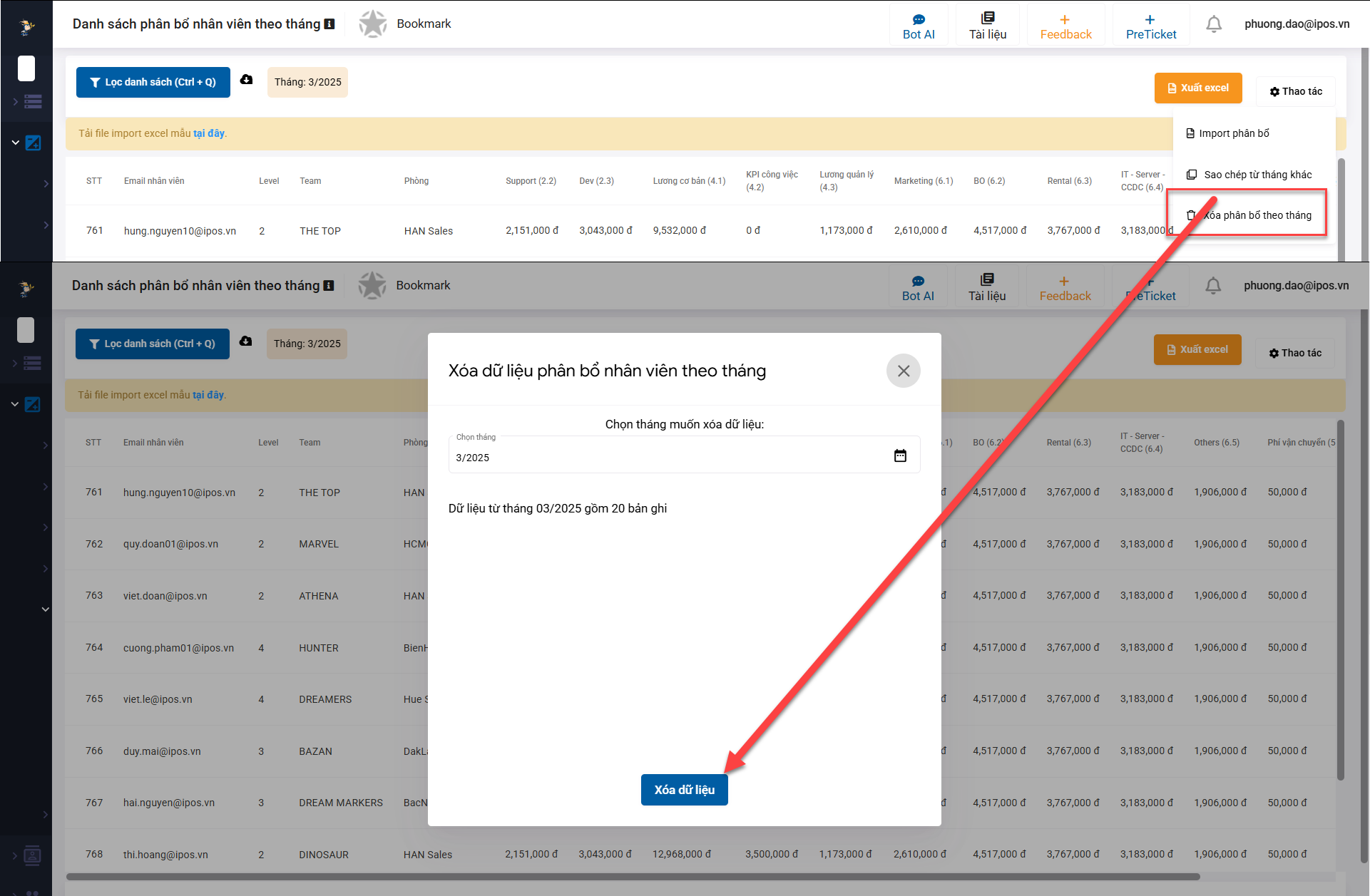Click the vertical scrollbar beside the dimmed table

(x=1341, y=599)
